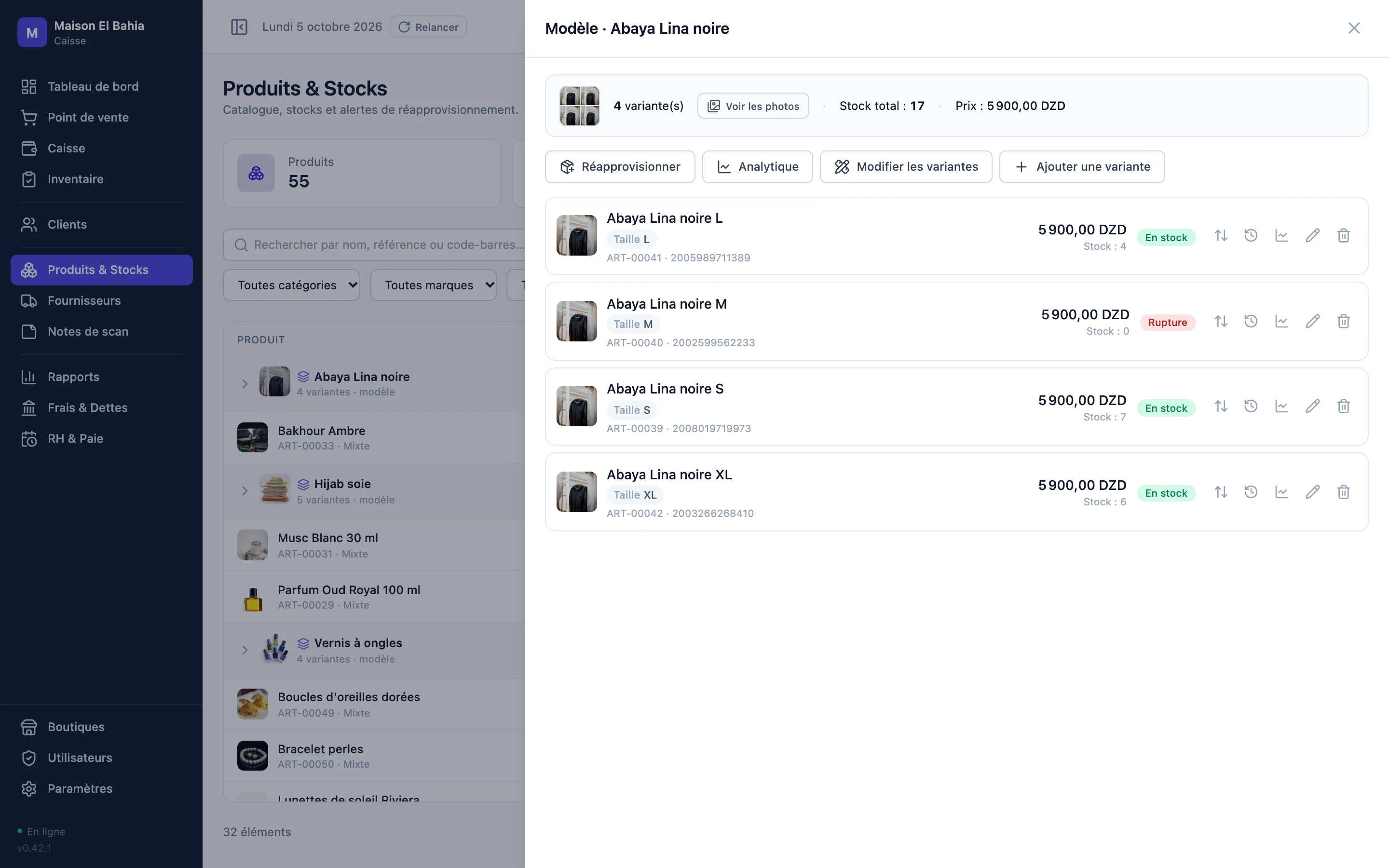Click Abaya Lina noire XL variant thumbnail

point(577,492)
